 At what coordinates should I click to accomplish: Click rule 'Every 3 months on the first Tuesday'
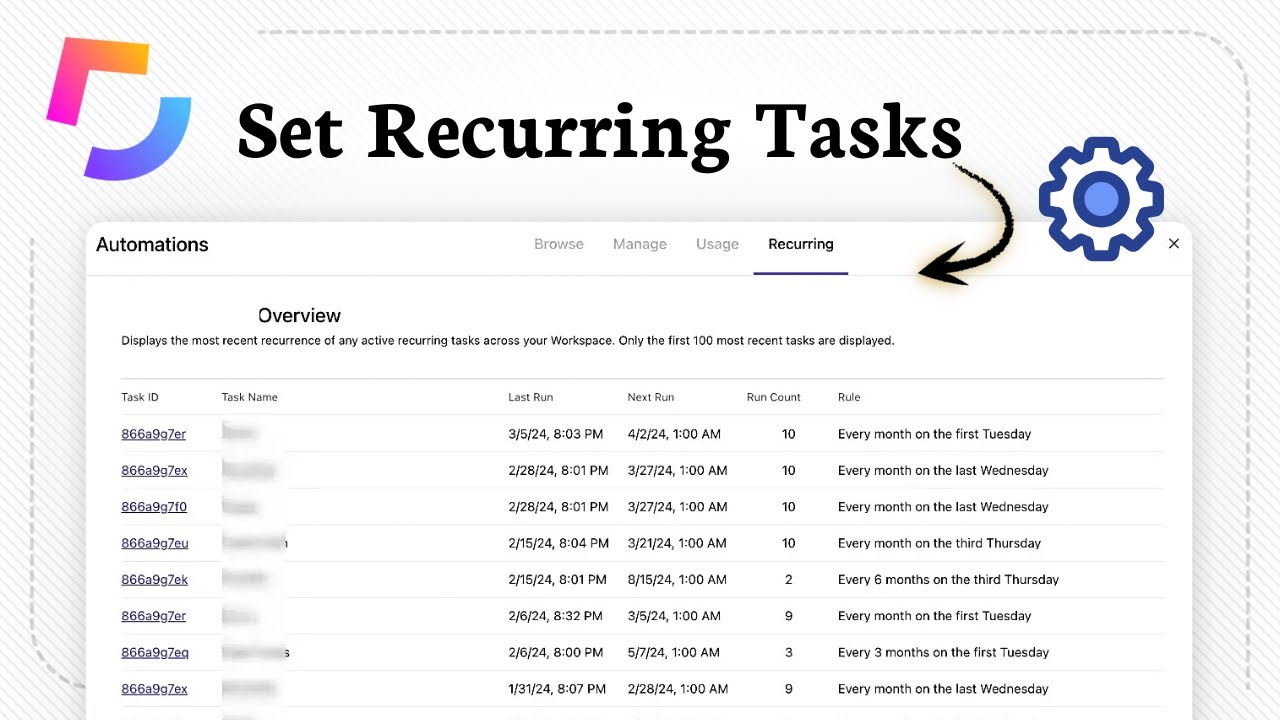[x=943, y=652]
